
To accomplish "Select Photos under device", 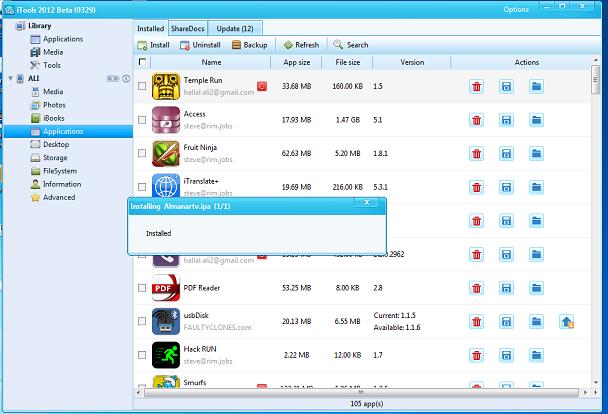I will pos(48,105).
